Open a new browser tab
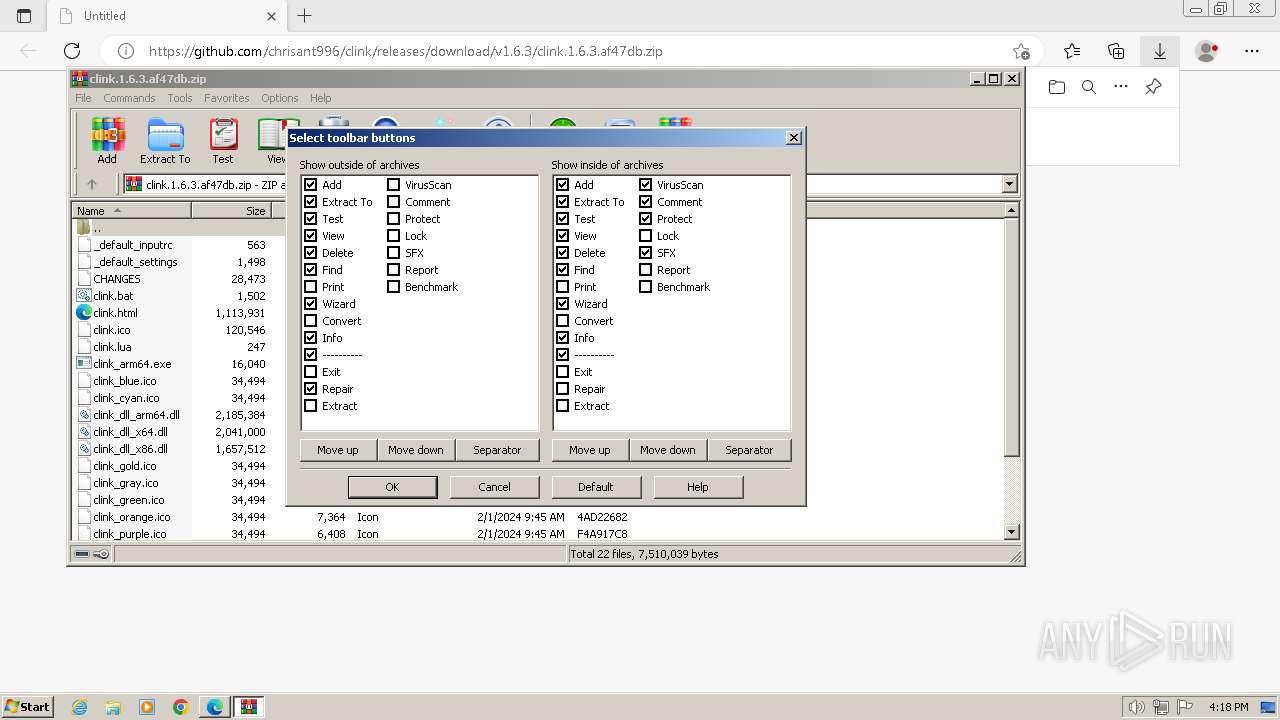Screen dimensions: 1280x720 305,16
